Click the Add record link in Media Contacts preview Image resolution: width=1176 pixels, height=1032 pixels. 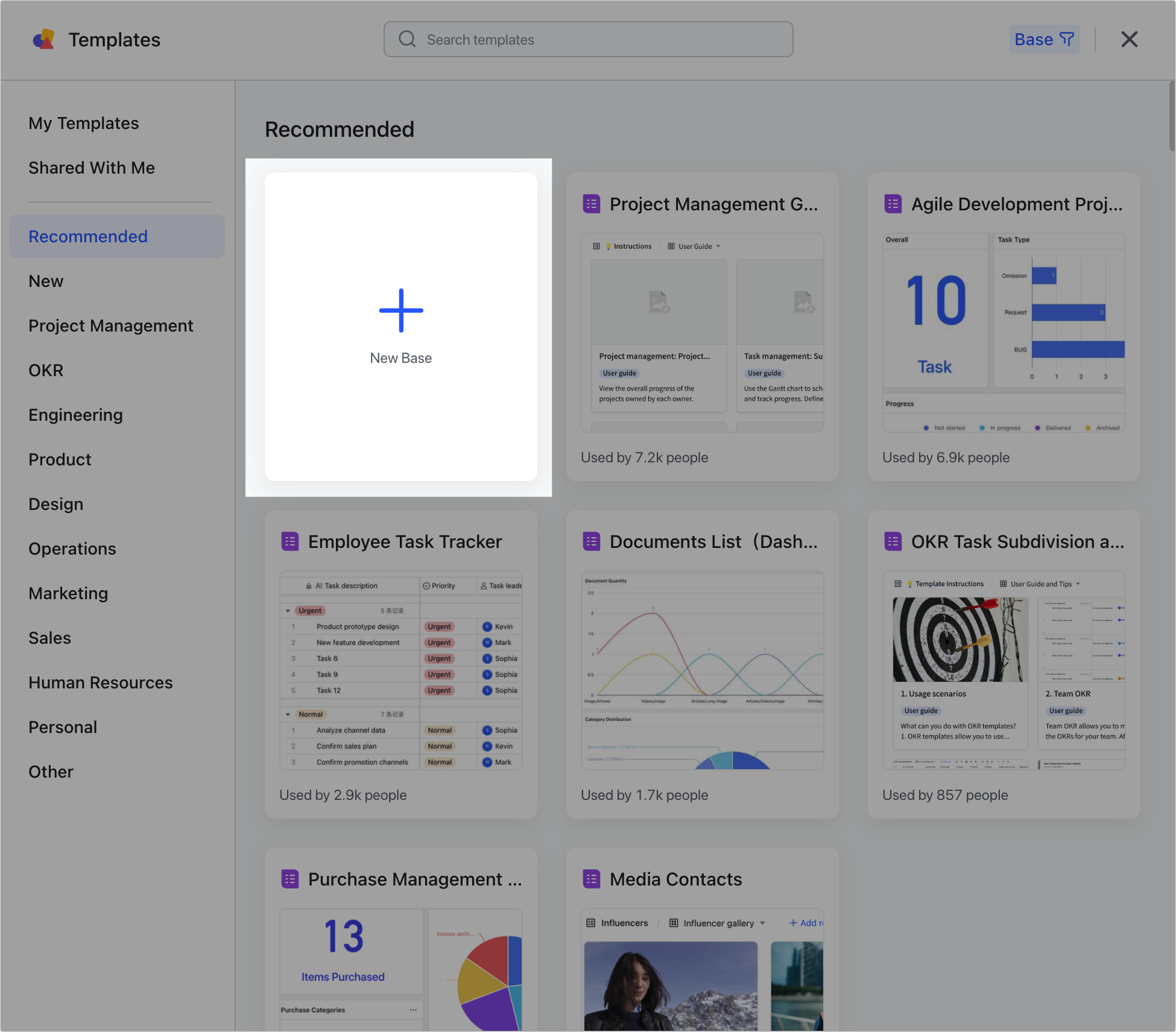point(807,923)
